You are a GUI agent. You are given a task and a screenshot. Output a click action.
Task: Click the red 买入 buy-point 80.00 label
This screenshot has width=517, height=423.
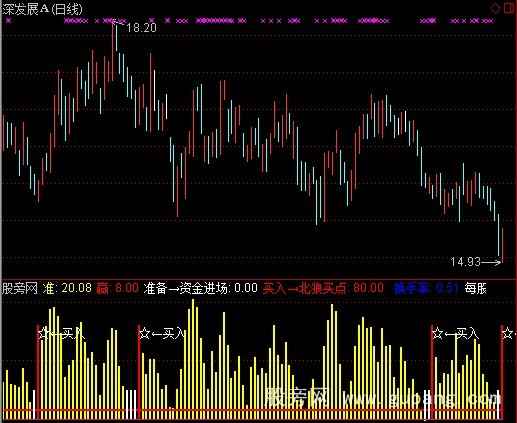(x=323, y=288)
